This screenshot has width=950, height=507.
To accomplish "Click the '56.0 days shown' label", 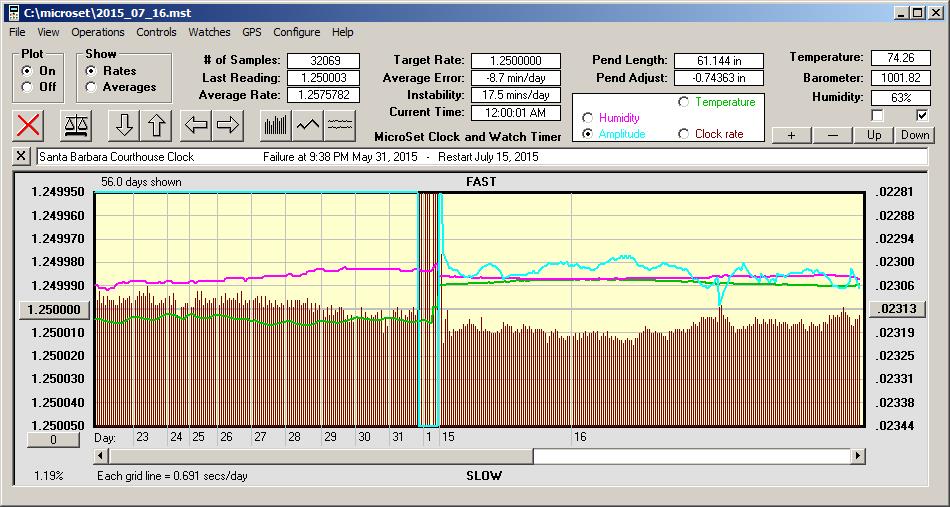I will pos(141,182).
